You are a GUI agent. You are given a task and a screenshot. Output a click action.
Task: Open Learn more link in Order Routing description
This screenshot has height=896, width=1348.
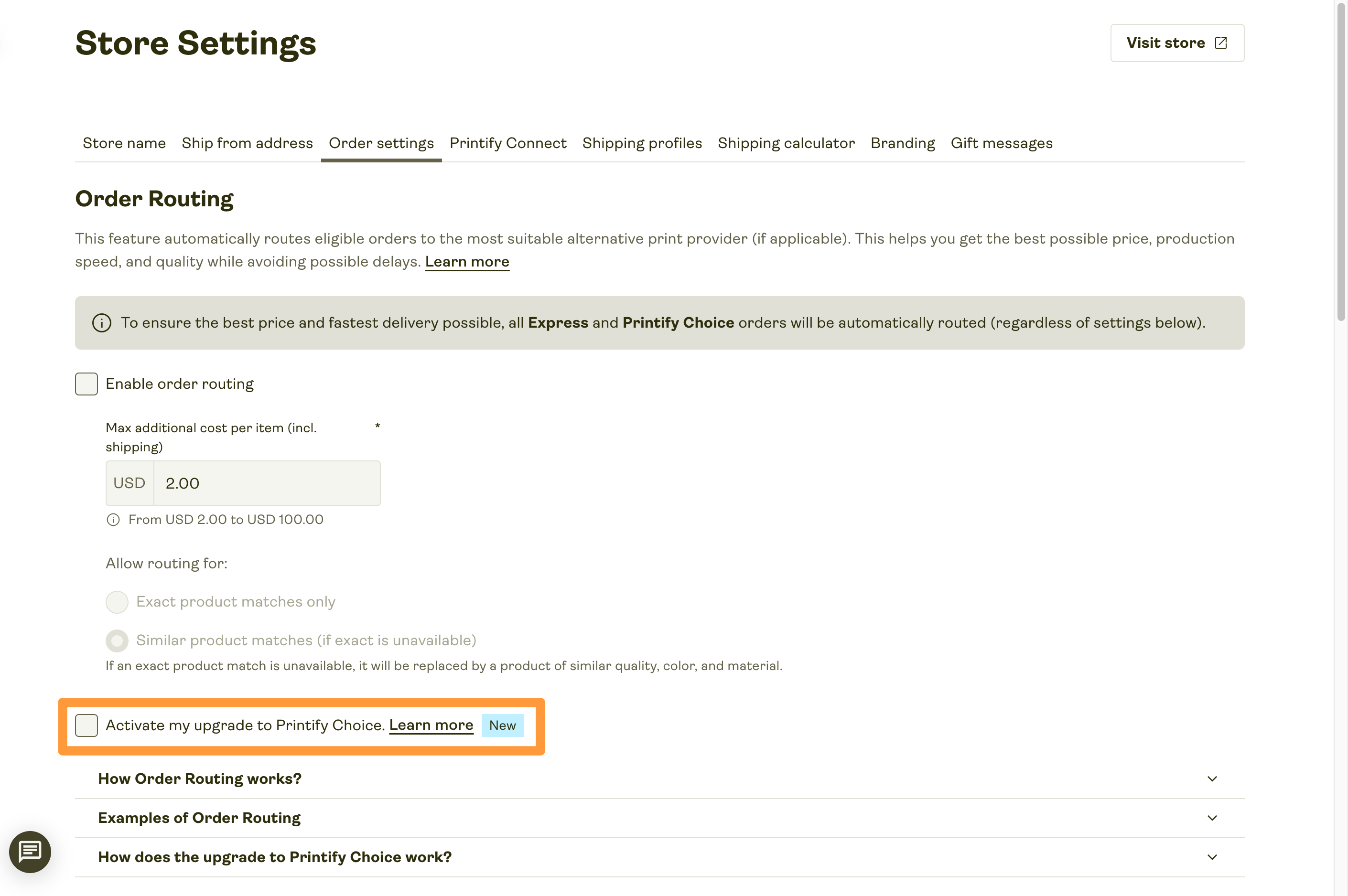click(x=467, y=262)
